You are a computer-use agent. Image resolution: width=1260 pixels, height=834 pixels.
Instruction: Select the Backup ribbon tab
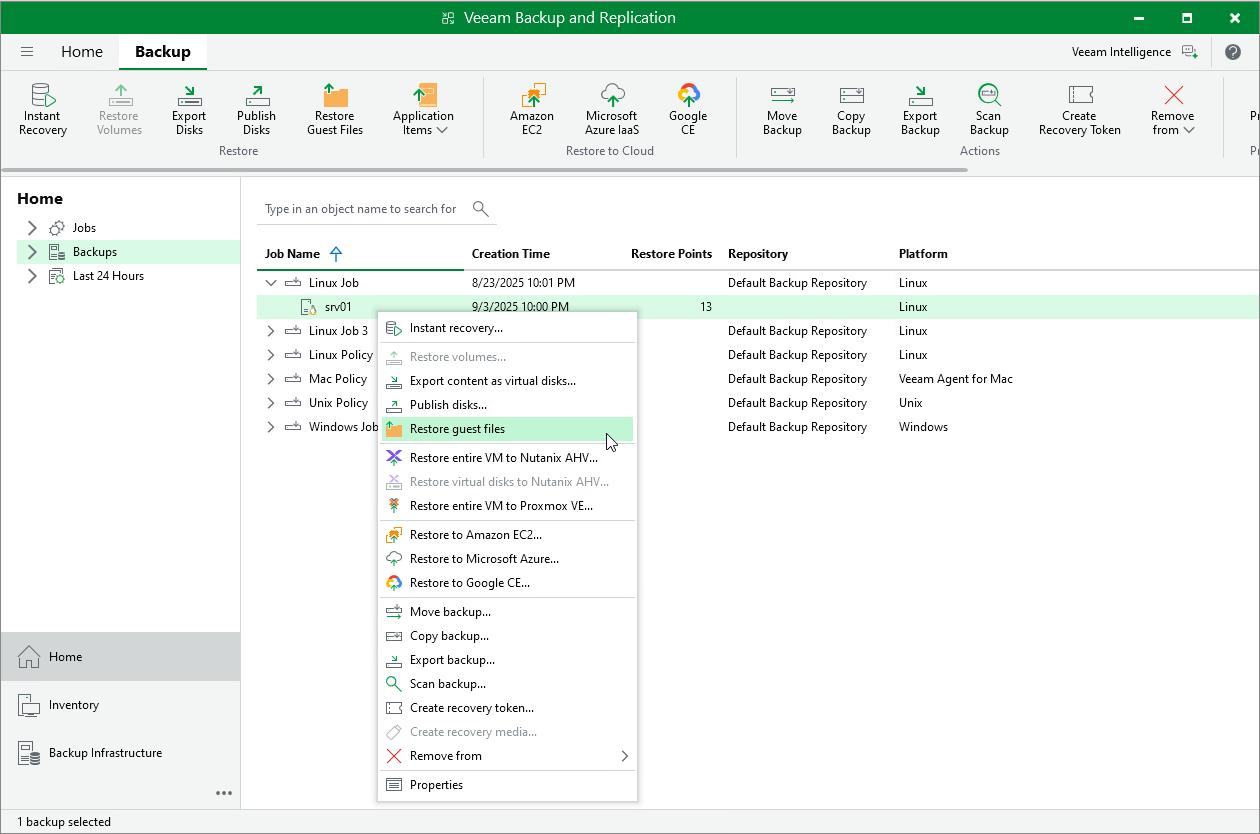(163, 52)
